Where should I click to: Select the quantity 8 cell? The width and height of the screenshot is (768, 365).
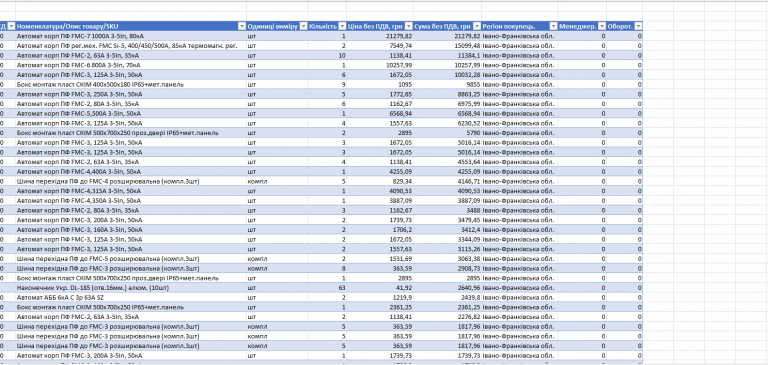click(327, 268)
